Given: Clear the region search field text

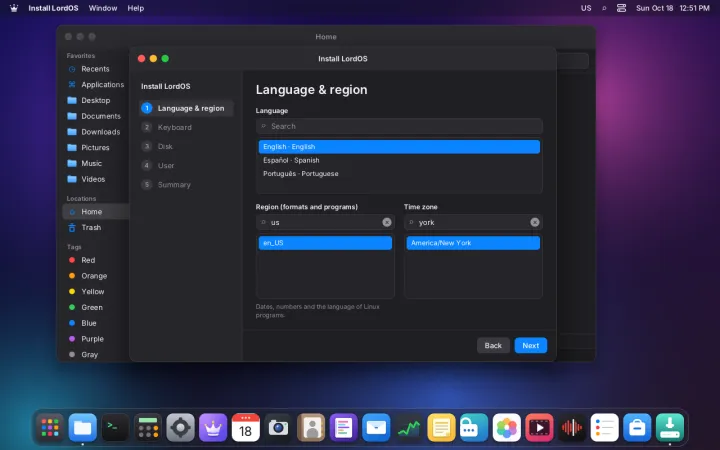Looking at the screenshot, I should pos(387,222).
